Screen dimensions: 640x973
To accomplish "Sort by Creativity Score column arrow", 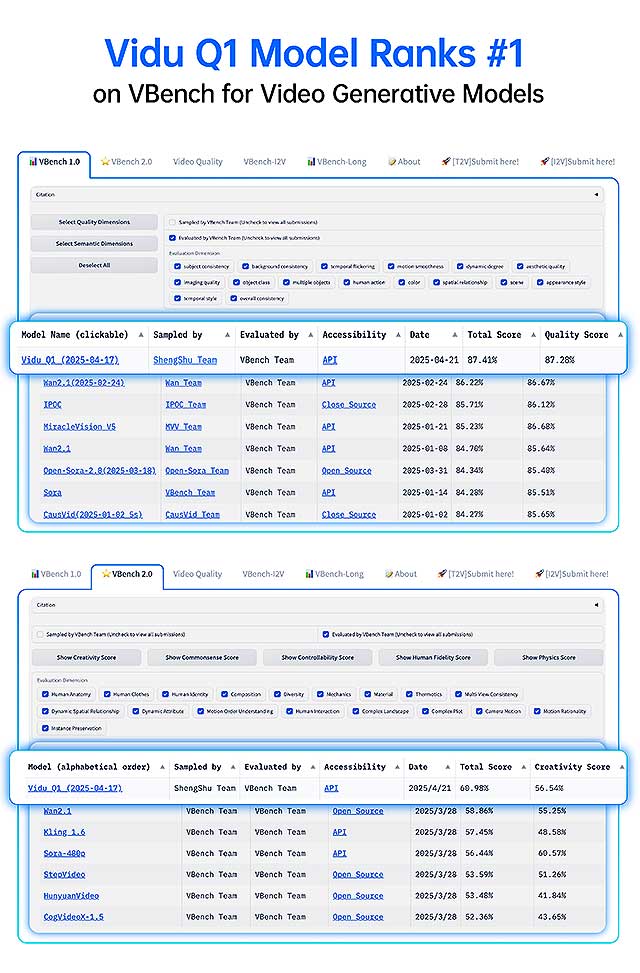I will pos(621,767).
